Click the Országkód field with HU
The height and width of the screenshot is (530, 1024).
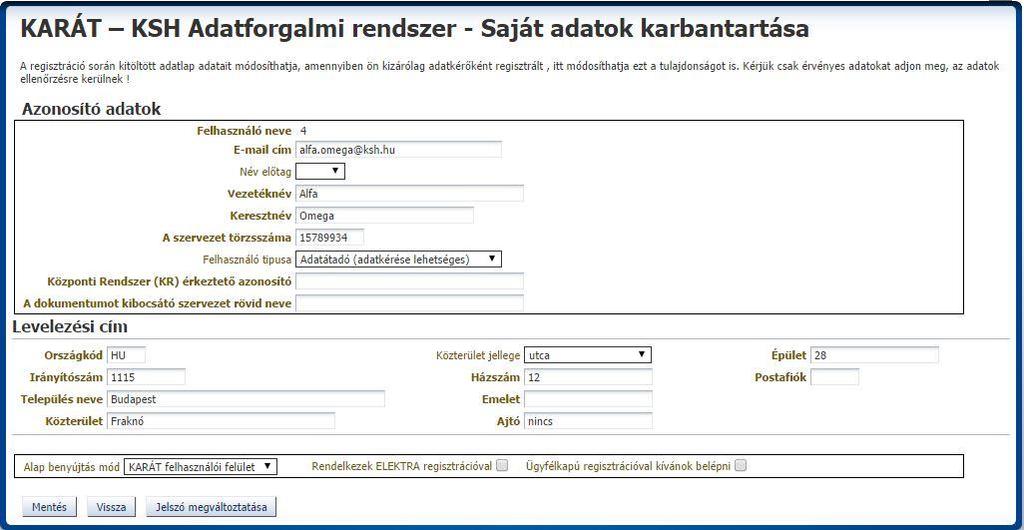(126, 355)
